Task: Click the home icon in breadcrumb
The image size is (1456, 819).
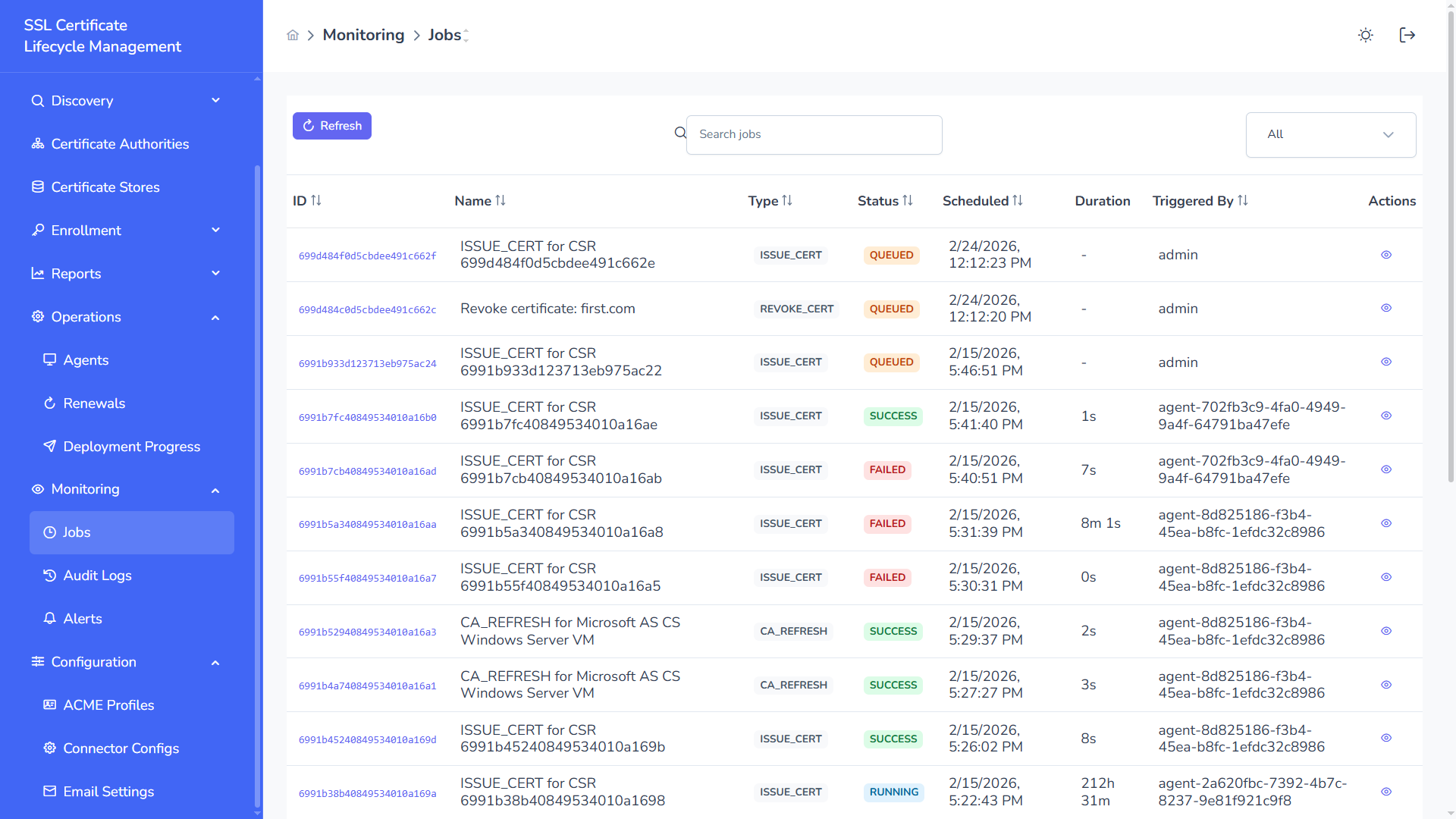Action: (x=293, y=36)
